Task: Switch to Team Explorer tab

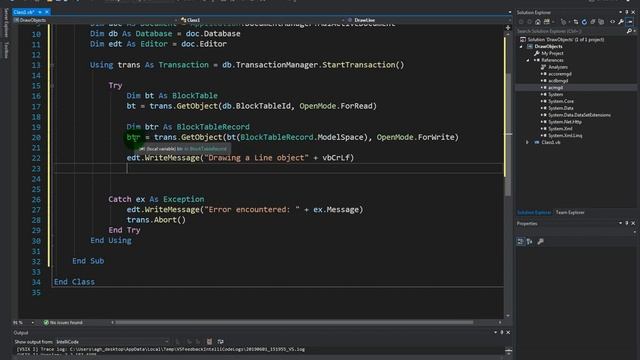Action: click(570, 212)
